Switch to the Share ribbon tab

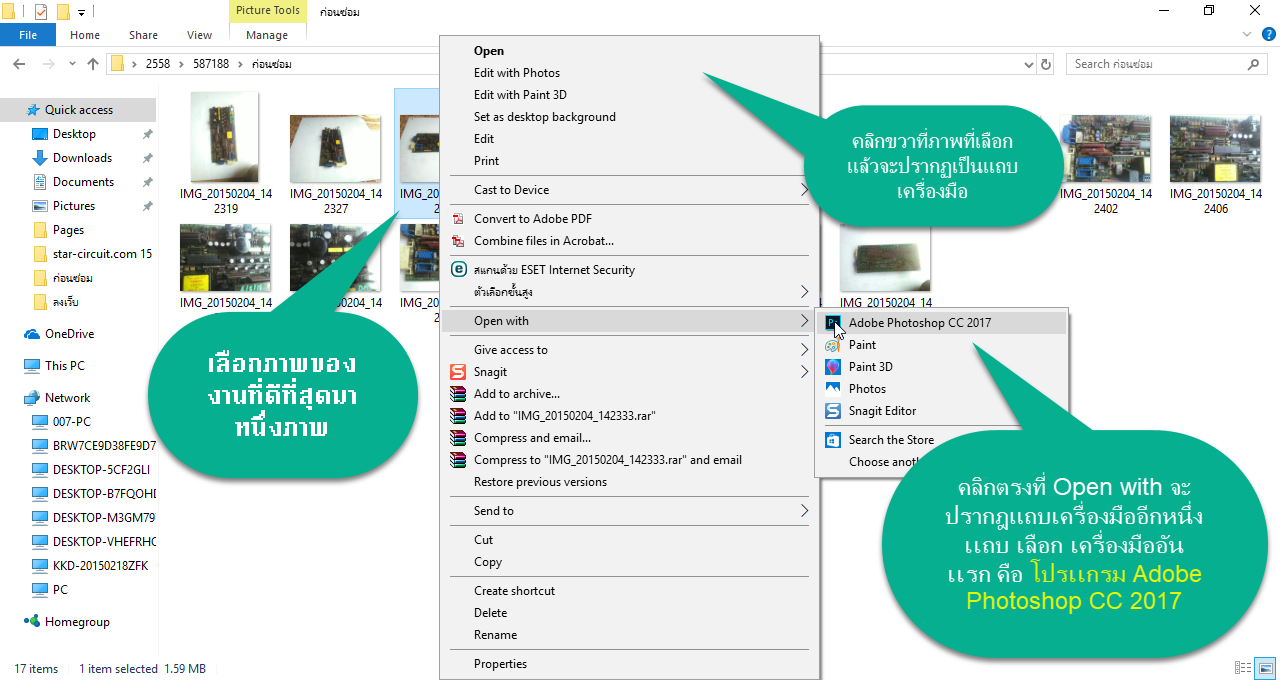coord(143,35)
